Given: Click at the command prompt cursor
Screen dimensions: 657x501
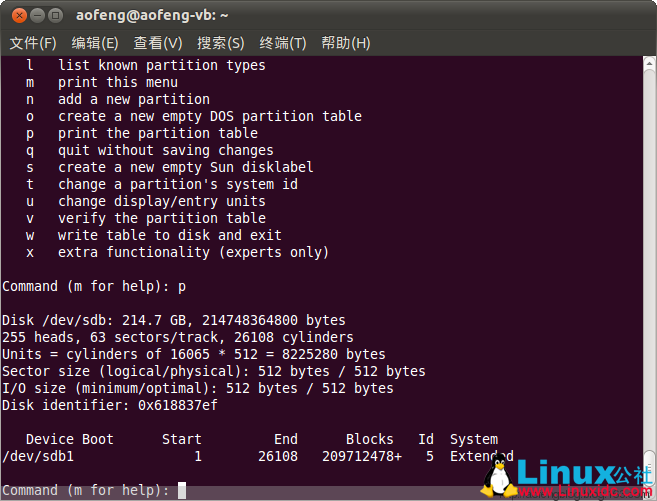Looking at the screenshot, I should (x=182, y=490).
